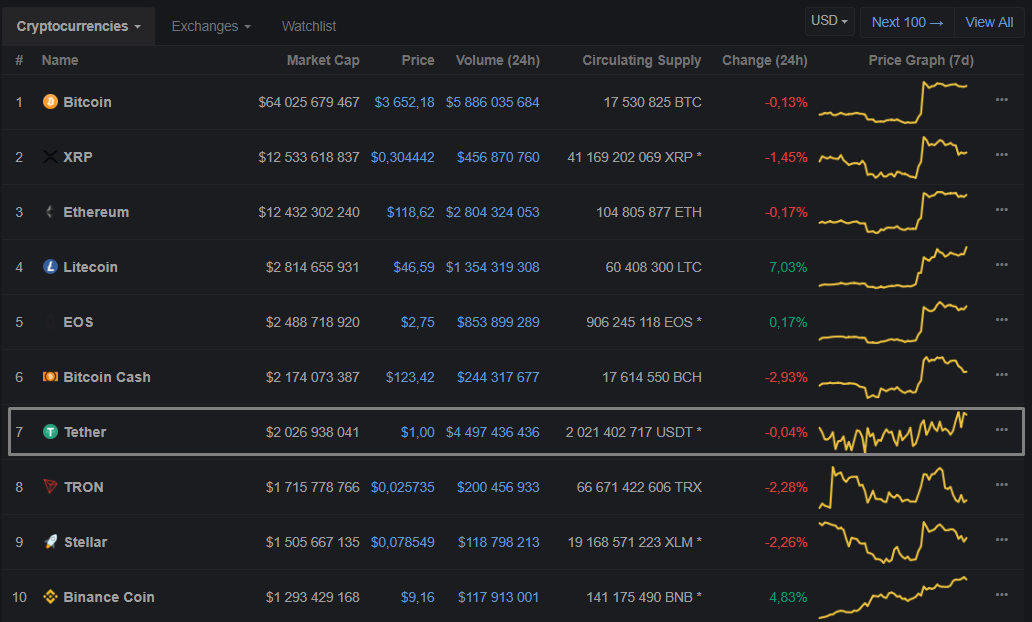Image resolution: width=1032 pixels, height=622 pixels.
Task: Click the Bitcoin coin logo icon
Action: click(x=50, y=102)
